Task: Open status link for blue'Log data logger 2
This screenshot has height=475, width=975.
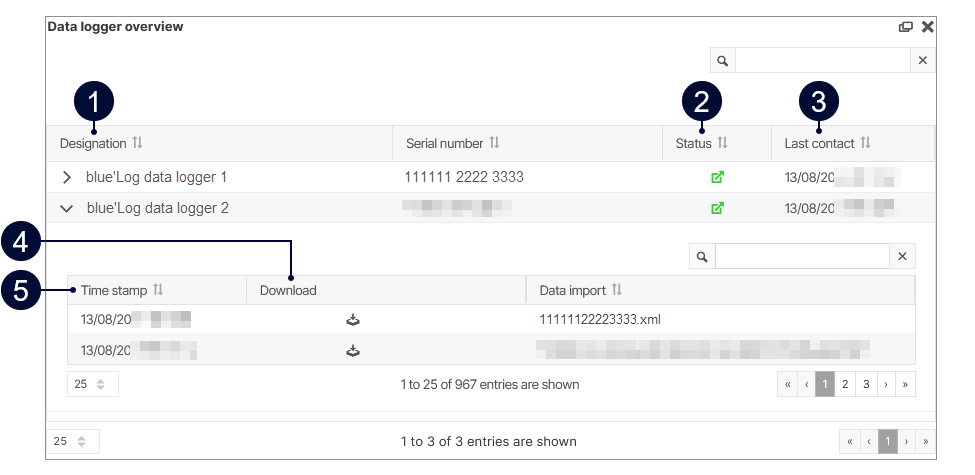Action: click(x=716, y=209)
